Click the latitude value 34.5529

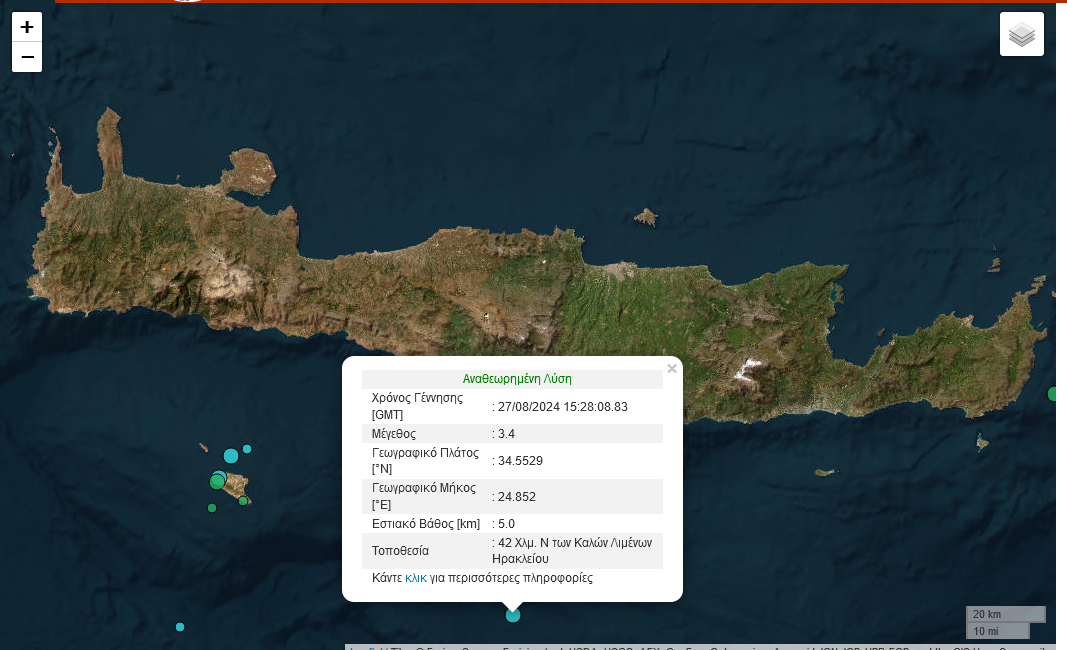[x=520, y=460]
